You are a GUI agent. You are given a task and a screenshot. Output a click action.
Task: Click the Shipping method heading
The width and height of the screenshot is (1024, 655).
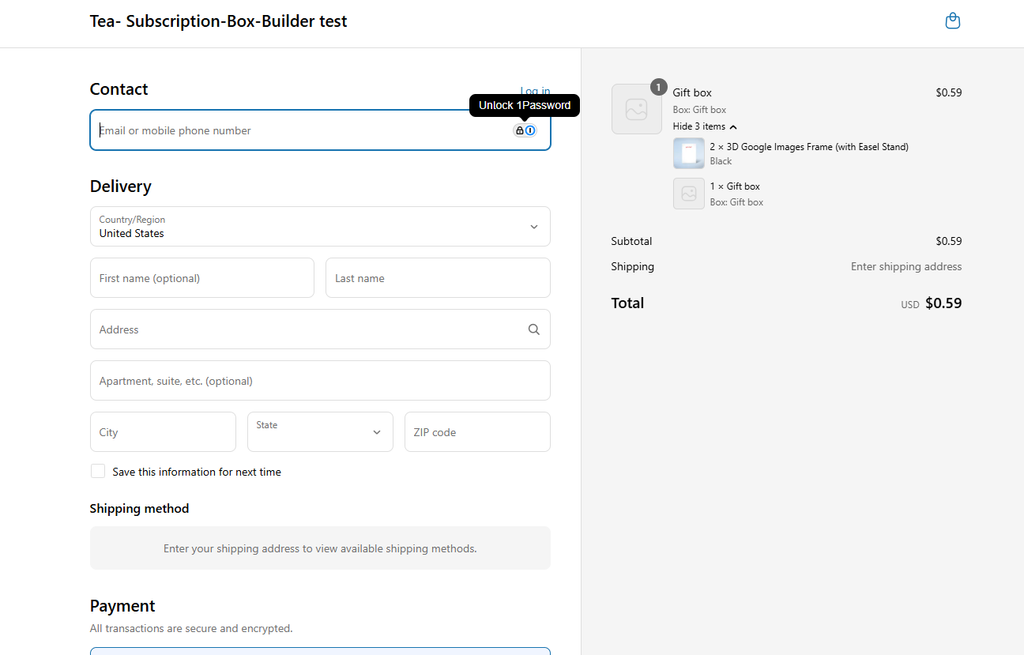tap(139, 509)
